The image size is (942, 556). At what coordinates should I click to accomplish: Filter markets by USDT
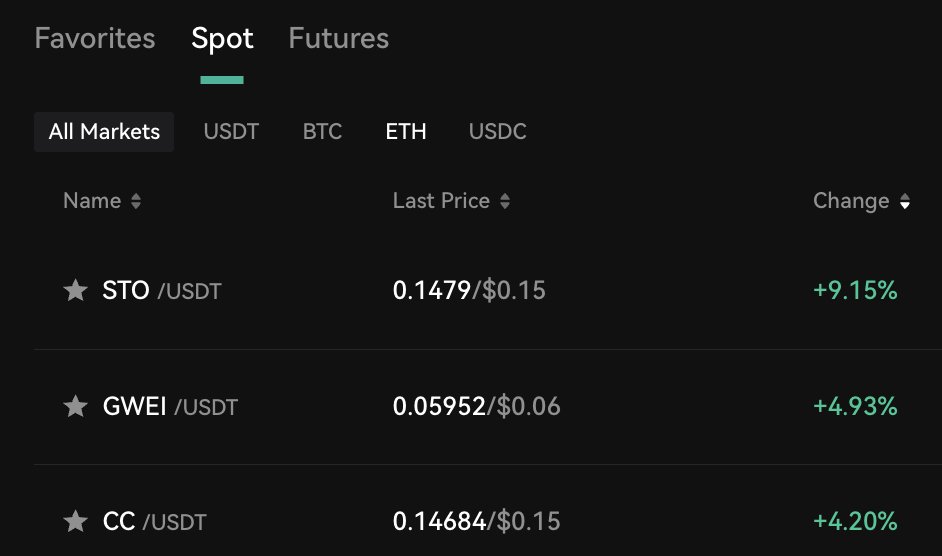(x=231, y=132)
